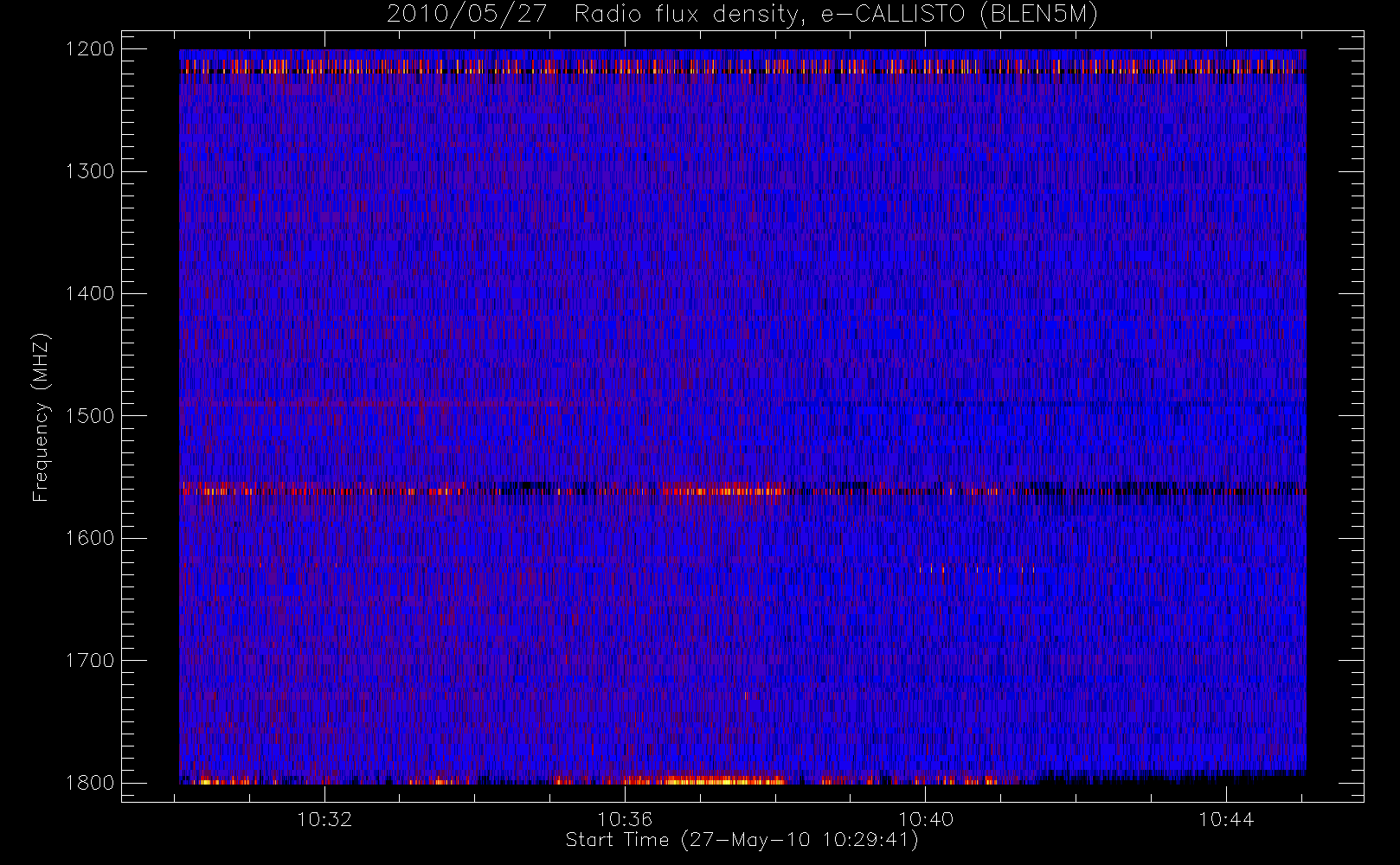Image resolution: width=1400 pixels, height=865 pixels.
Task: Click the 10:32 time tick label
Action: coord(324,819)
